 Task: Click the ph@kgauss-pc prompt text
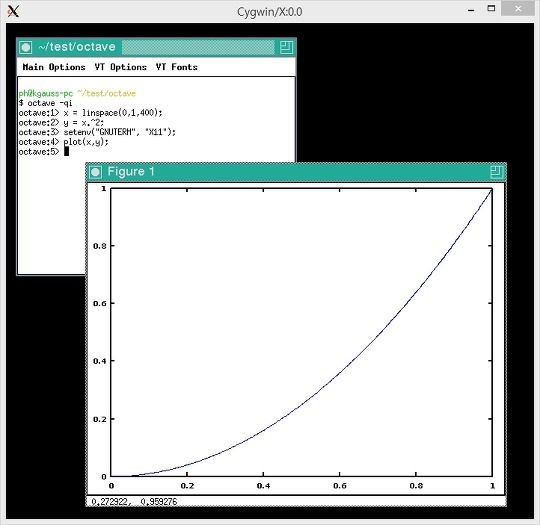45,93
